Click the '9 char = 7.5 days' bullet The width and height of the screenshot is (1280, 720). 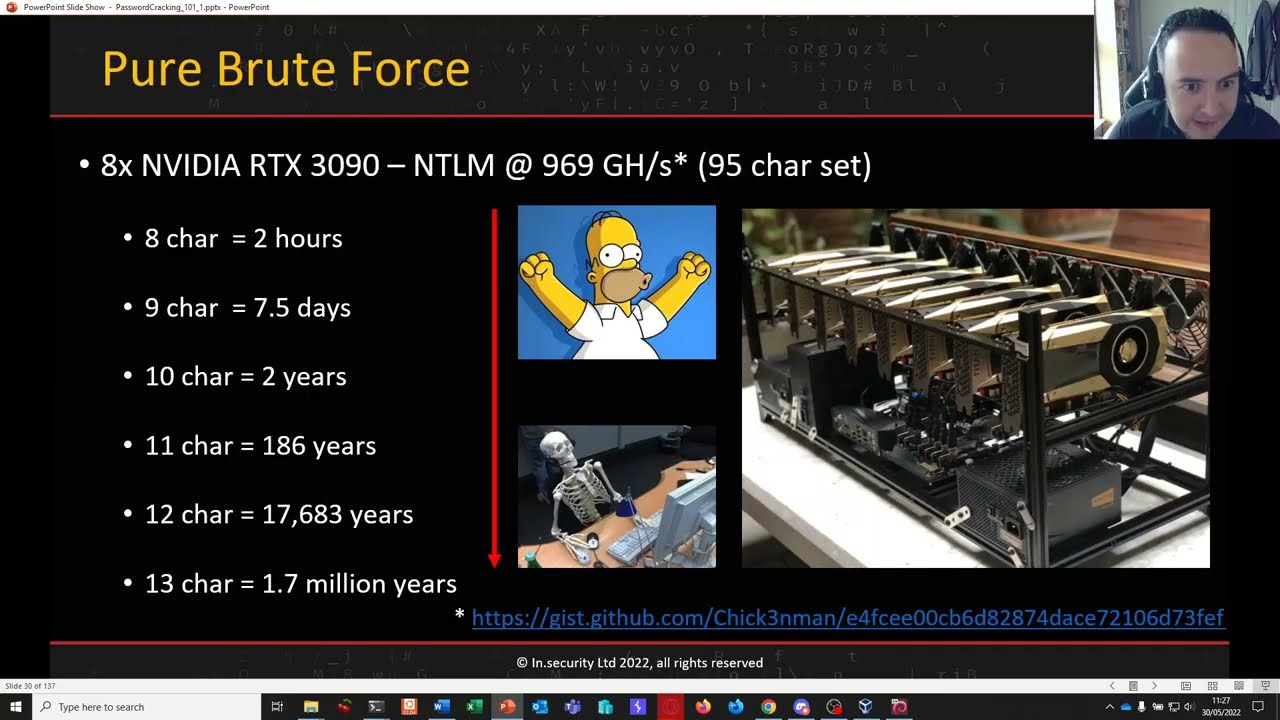click(248, 307)
